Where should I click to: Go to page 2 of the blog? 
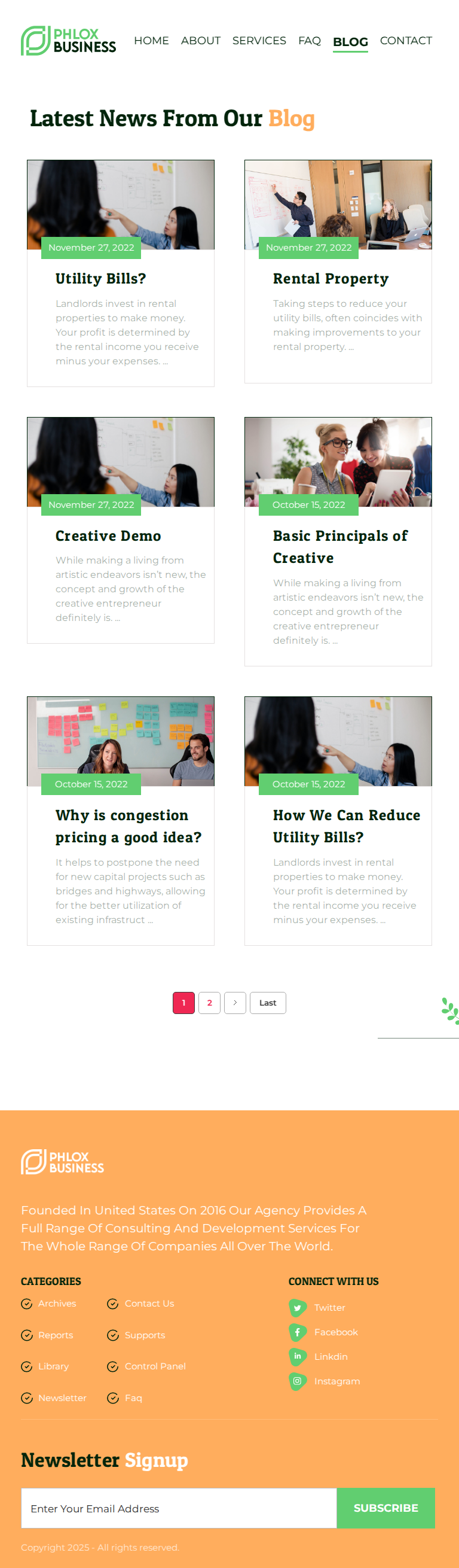[x=209, y=1003]
